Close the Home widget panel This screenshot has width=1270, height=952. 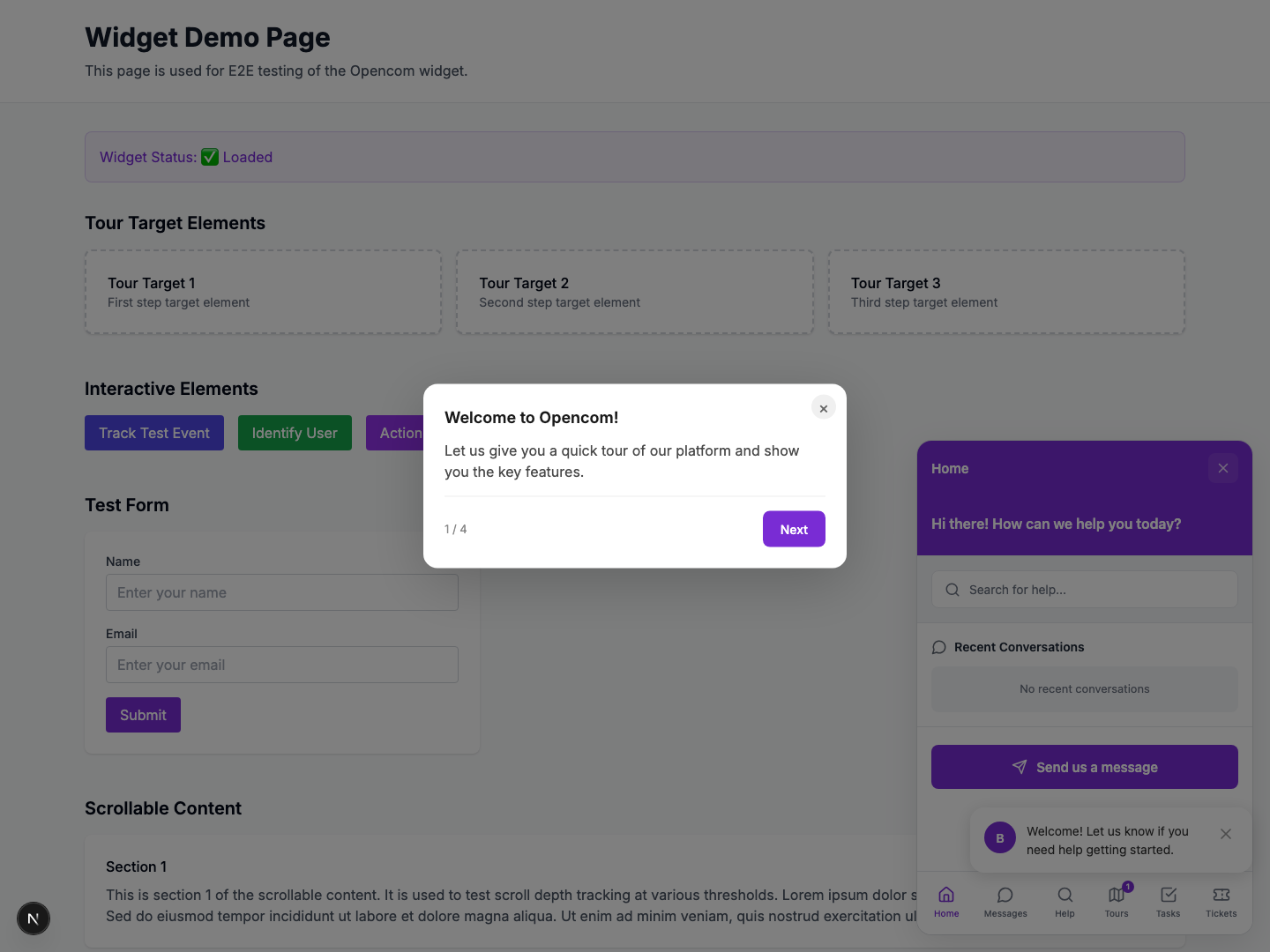[x=1222, y=468]
